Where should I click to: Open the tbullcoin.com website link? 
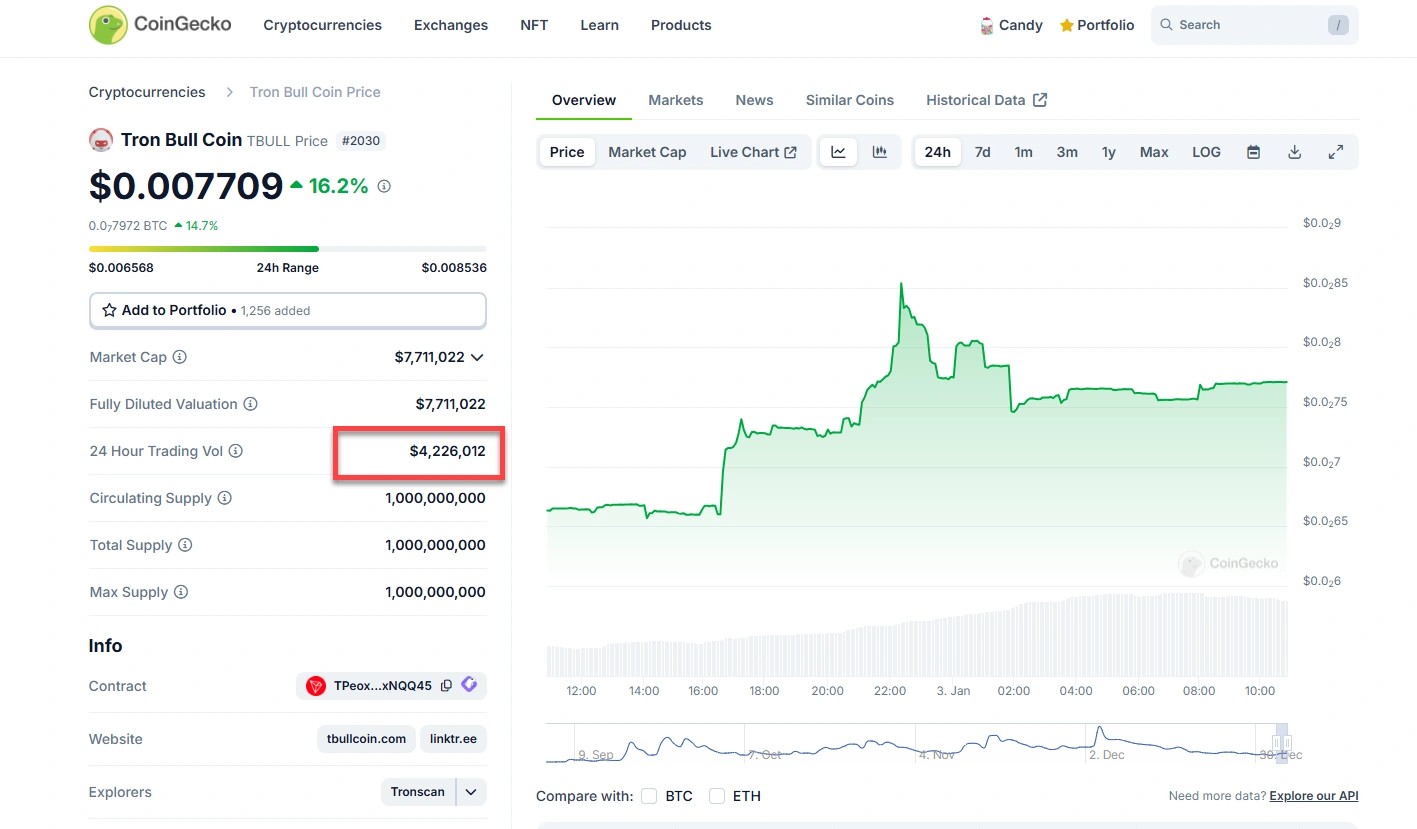click(366, 739)
